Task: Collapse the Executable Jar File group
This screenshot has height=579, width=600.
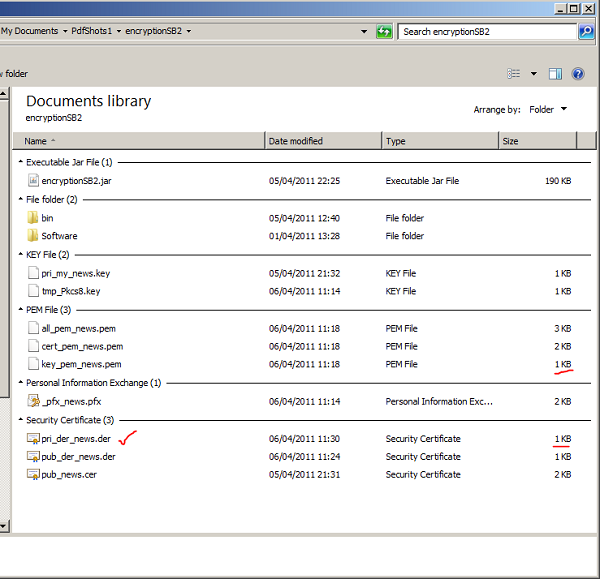Action: [21, 162]
